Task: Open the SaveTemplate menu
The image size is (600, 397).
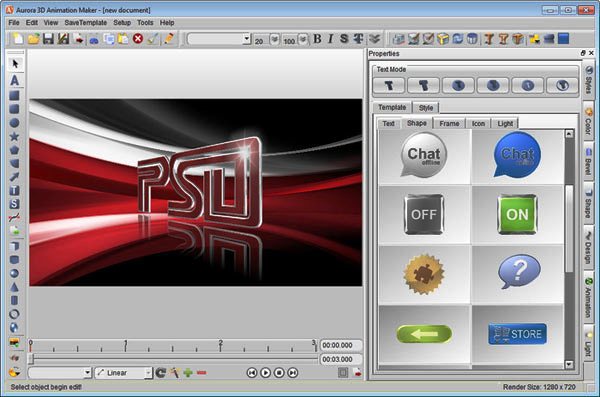Action: click(x=86, y=23)
